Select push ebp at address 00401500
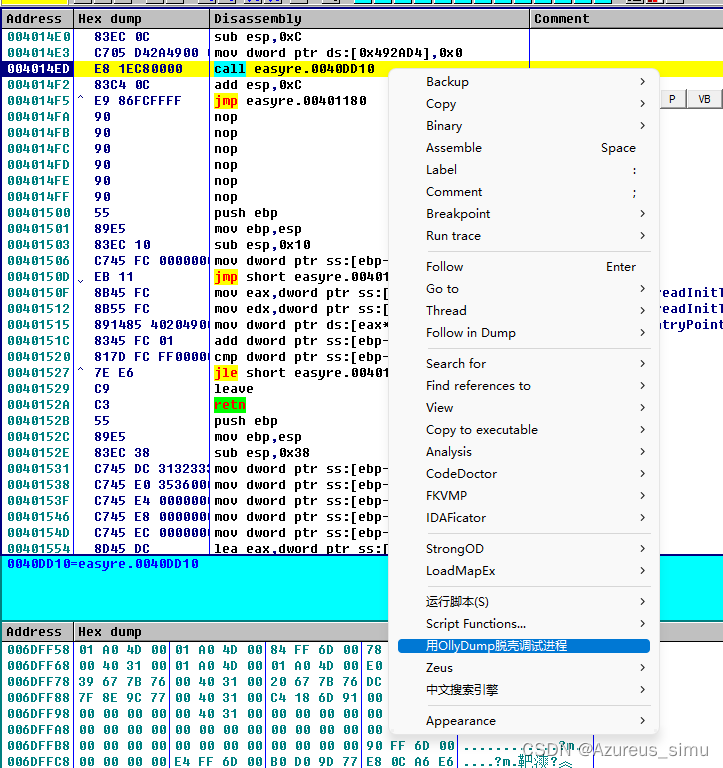Image resolution: width=723 pixels, height=768 pixels. coord(246,213)
